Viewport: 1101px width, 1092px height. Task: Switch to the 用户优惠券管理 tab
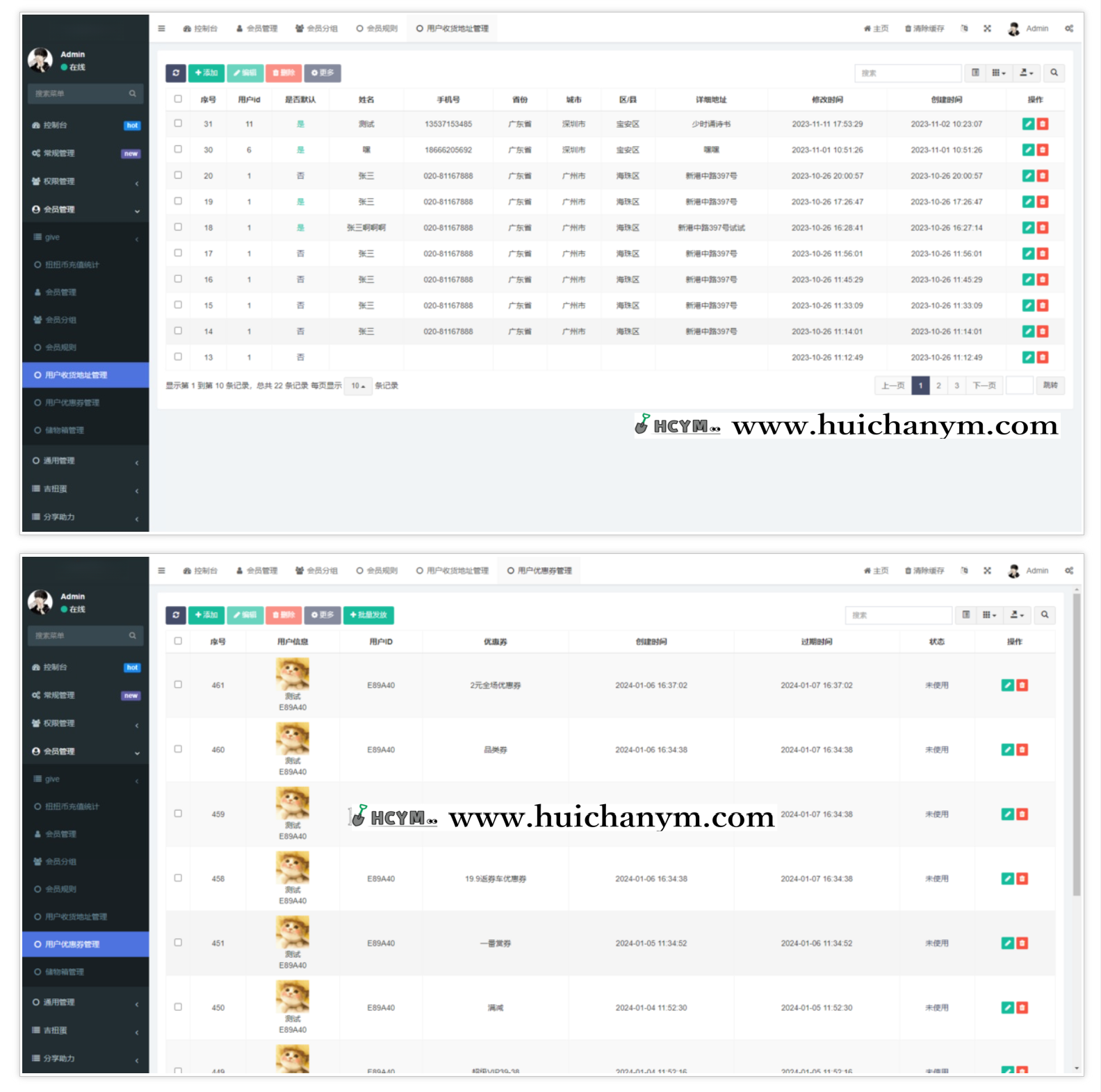539,571
